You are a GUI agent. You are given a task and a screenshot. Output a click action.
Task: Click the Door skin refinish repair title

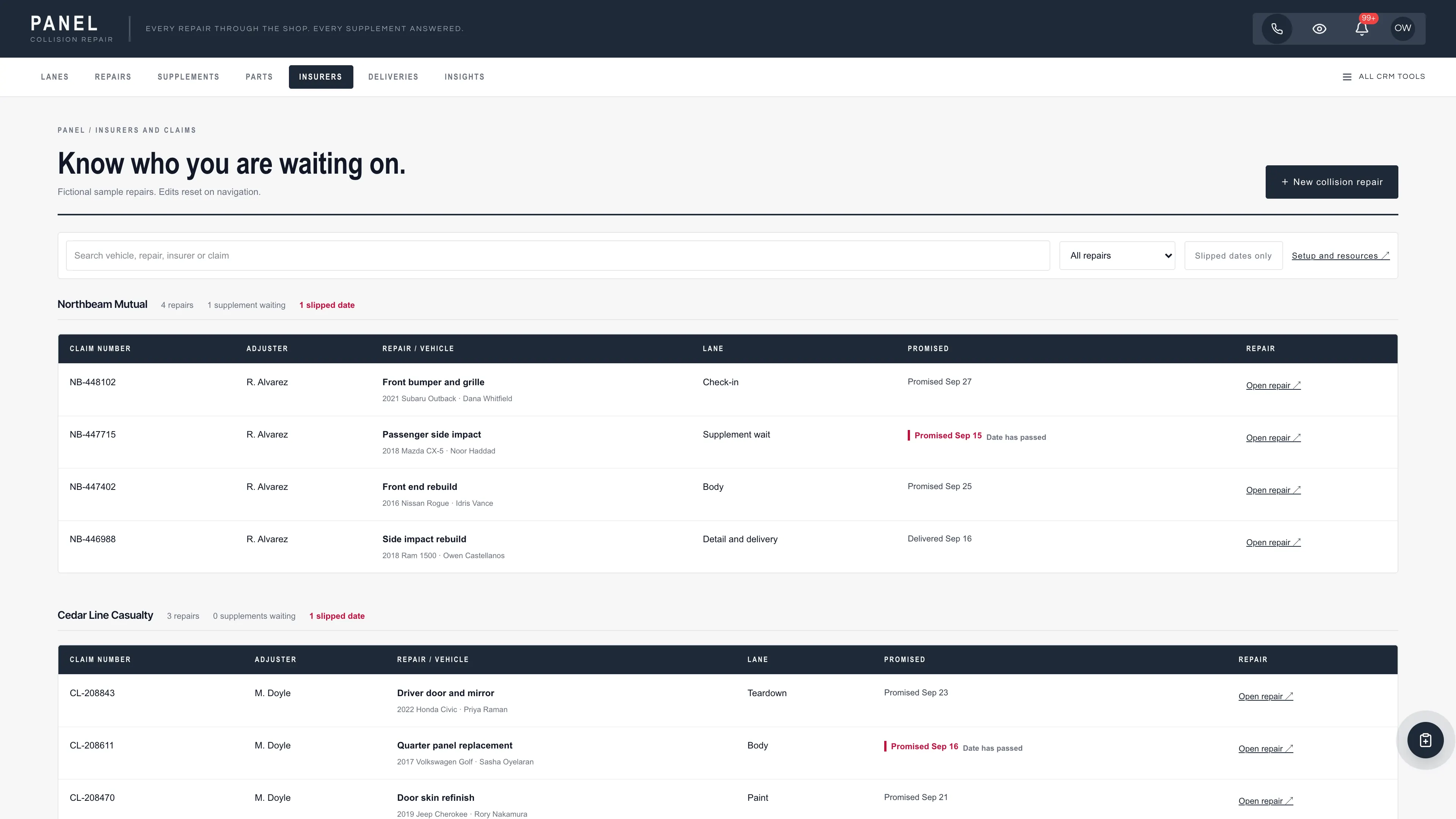coord(435,797)
